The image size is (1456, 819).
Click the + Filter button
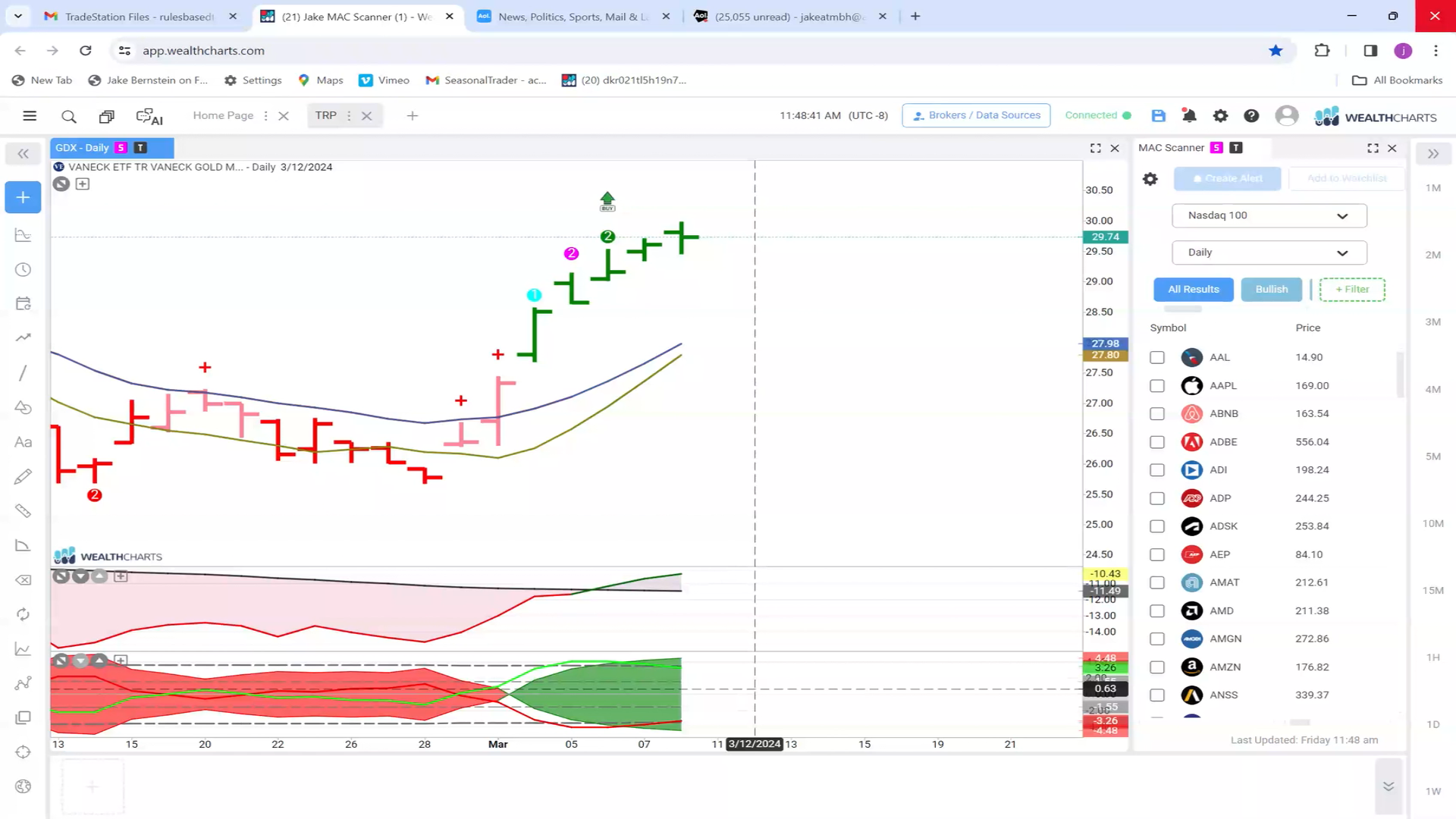coord(1352,289)
